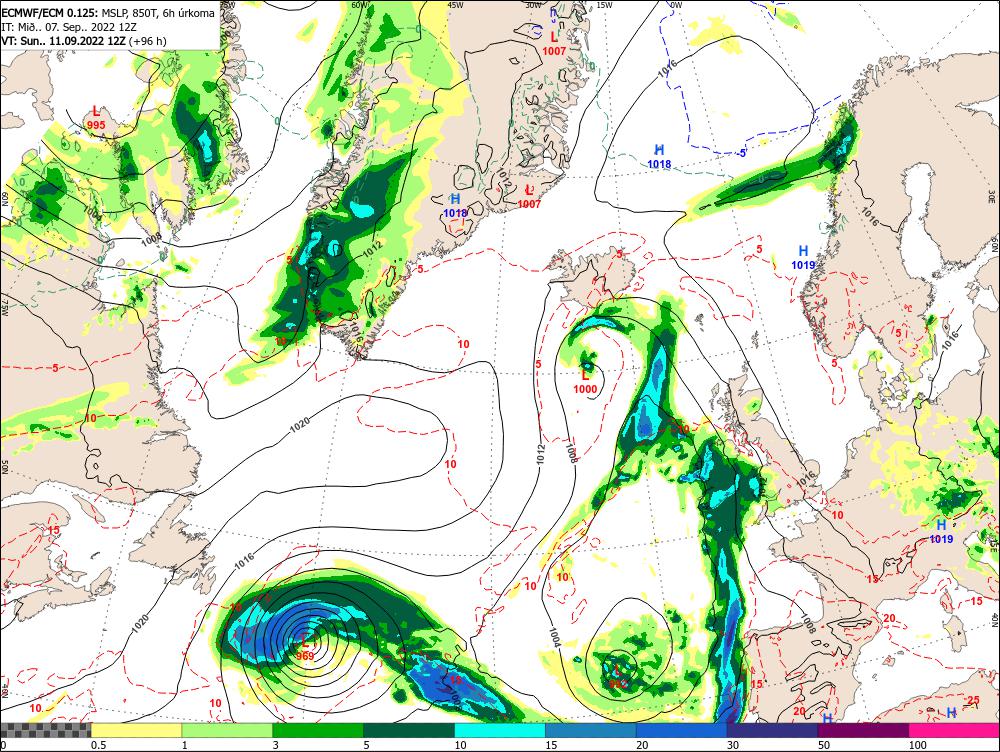Select the pink above-100 legend swatch
1000x752 pixels.
[x=954, y=730]
